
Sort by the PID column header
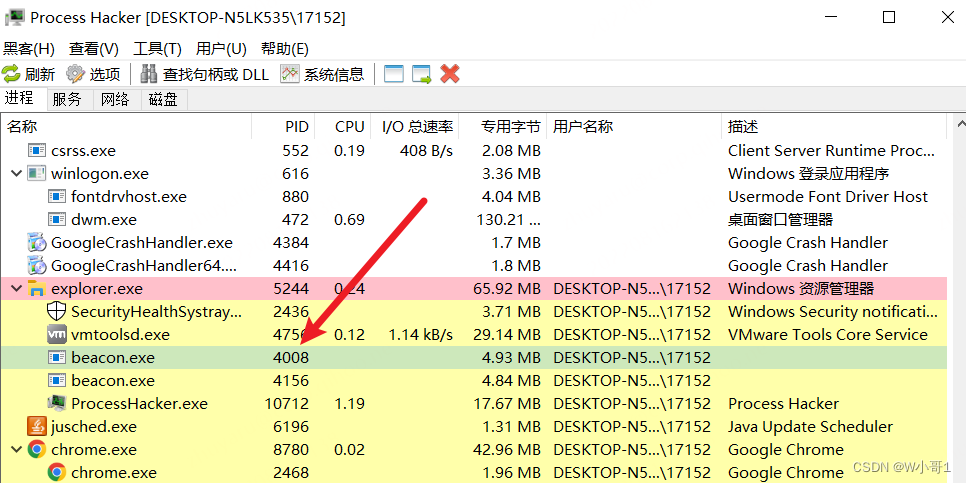click(x=283, y=127)
